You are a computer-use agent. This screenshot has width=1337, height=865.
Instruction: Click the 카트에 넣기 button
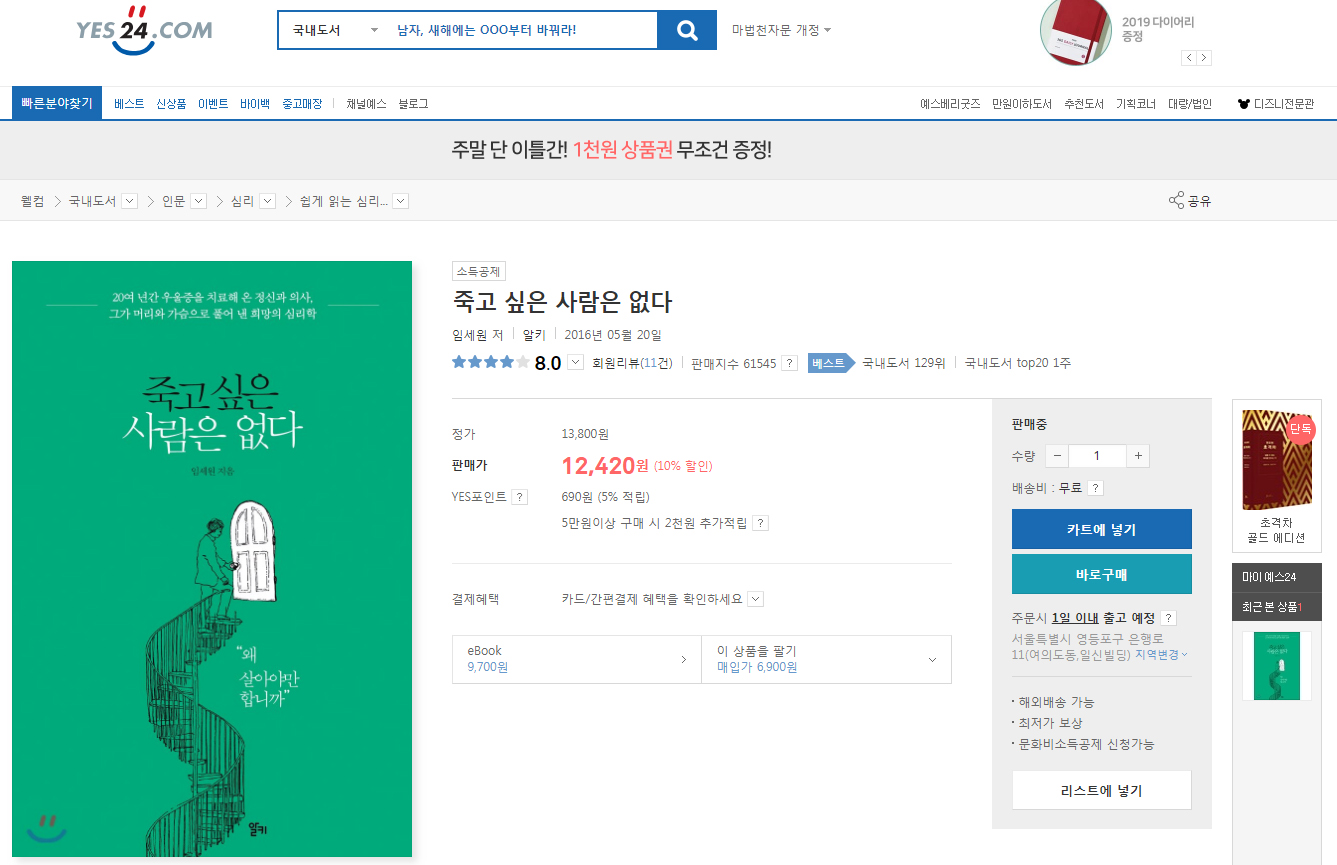coord(1101,529)
